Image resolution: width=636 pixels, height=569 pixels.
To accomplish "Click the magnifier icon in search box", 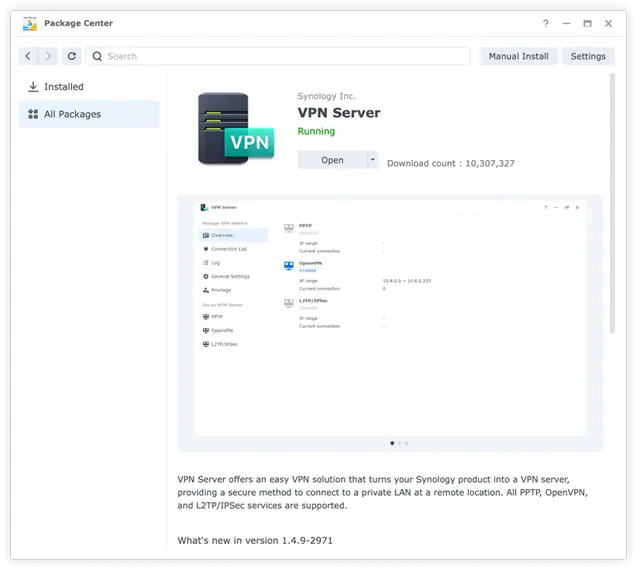I will pyautogui.click(x=97, y=56).
